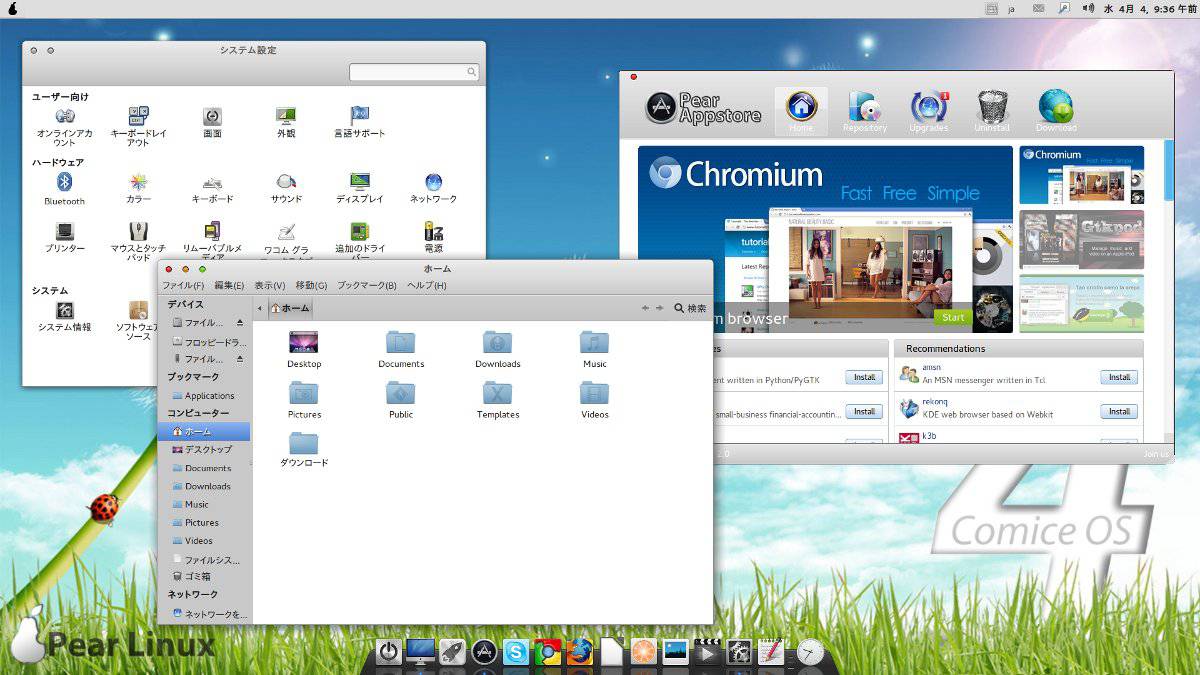Open 表示(V) menu in file manager

(269, 285)
